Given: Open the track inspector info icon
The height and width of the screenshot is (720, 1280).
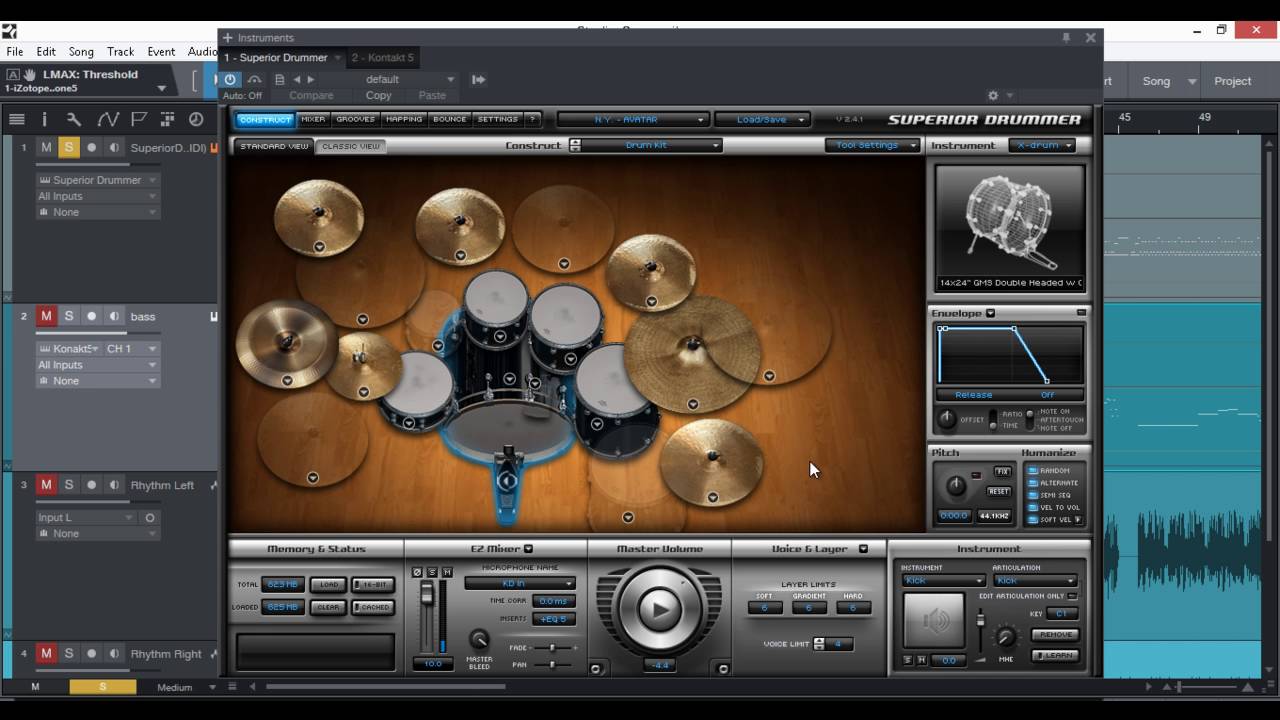Looking at the screenshot, I should click(44, 119).
